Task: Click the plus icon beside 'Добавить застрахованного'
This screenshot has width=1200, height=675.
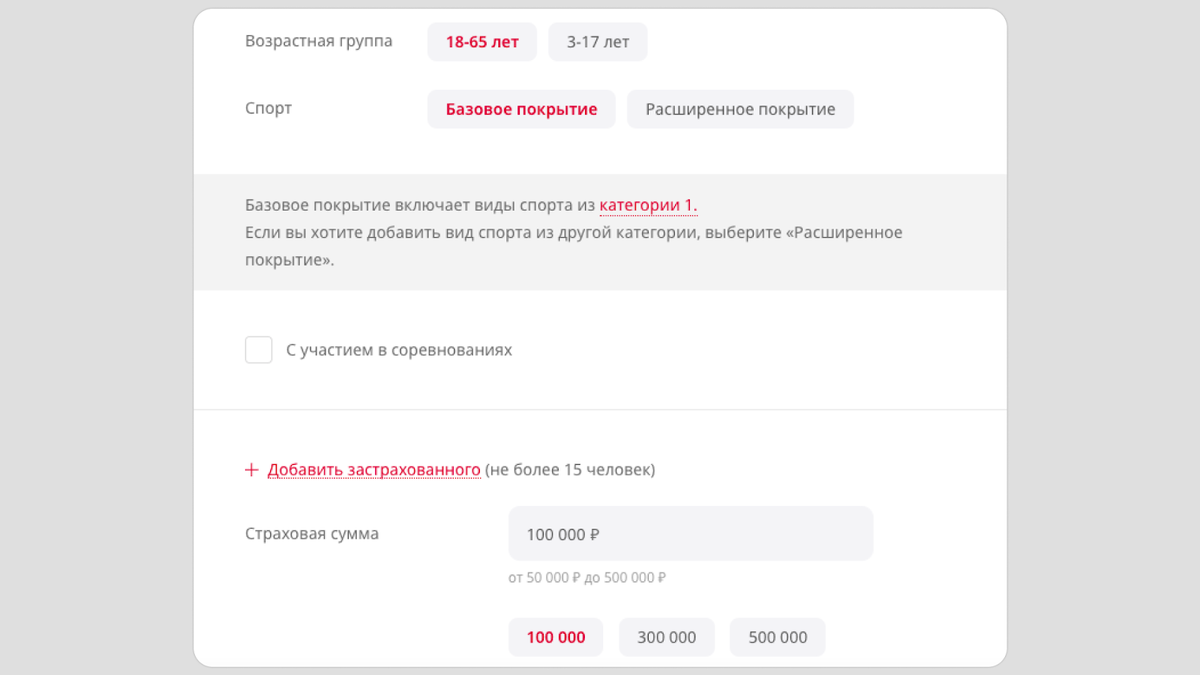Action: pyautogui.click(x=251, y=468)
